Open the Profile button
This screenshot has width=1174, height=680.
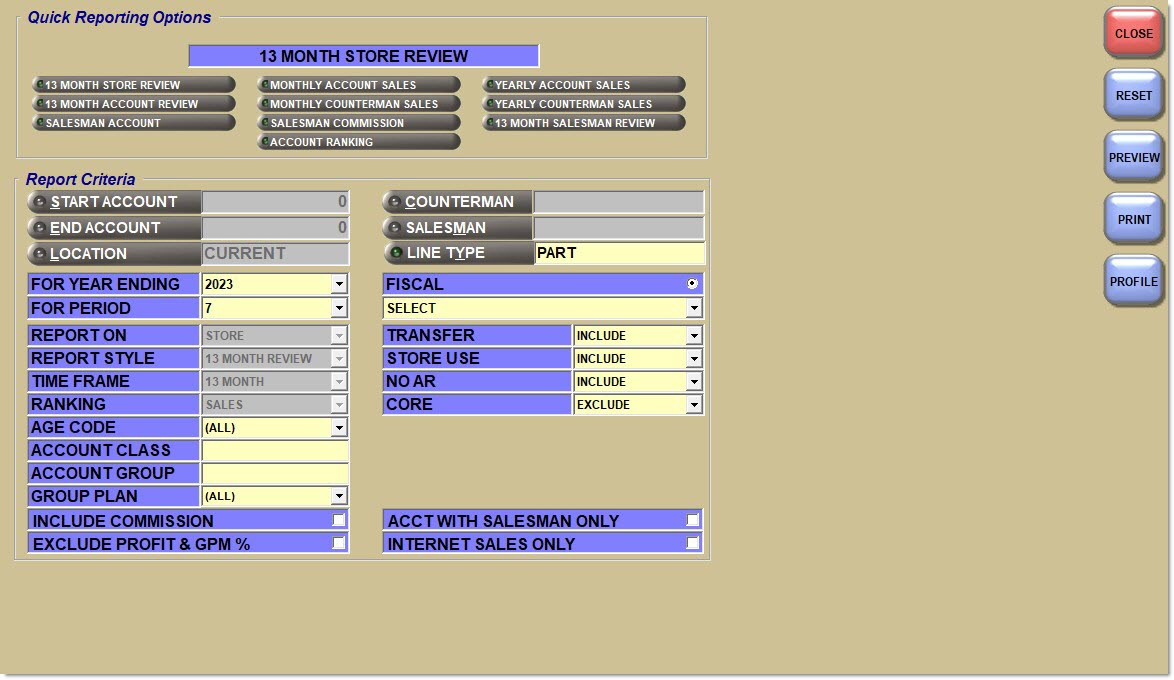[1133, 282]
